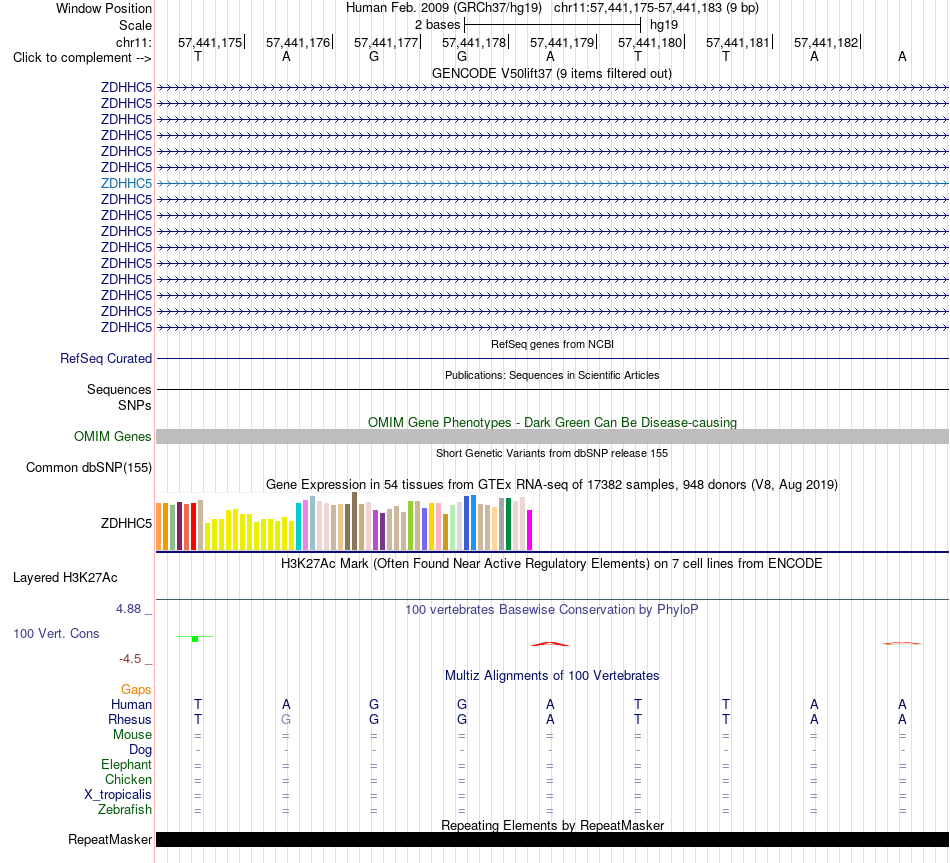Open Layered H3K27Ac track label
This screenshot has width=950, height=863.
[65, 578]
